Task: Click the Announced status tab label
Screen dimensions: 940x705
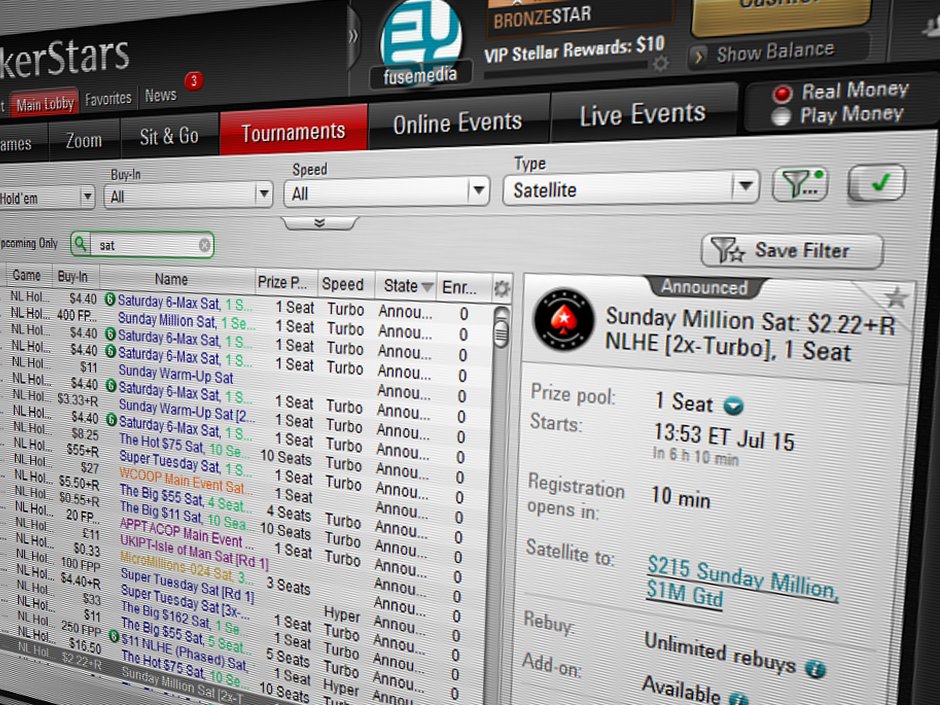Action: coord(704,287)
